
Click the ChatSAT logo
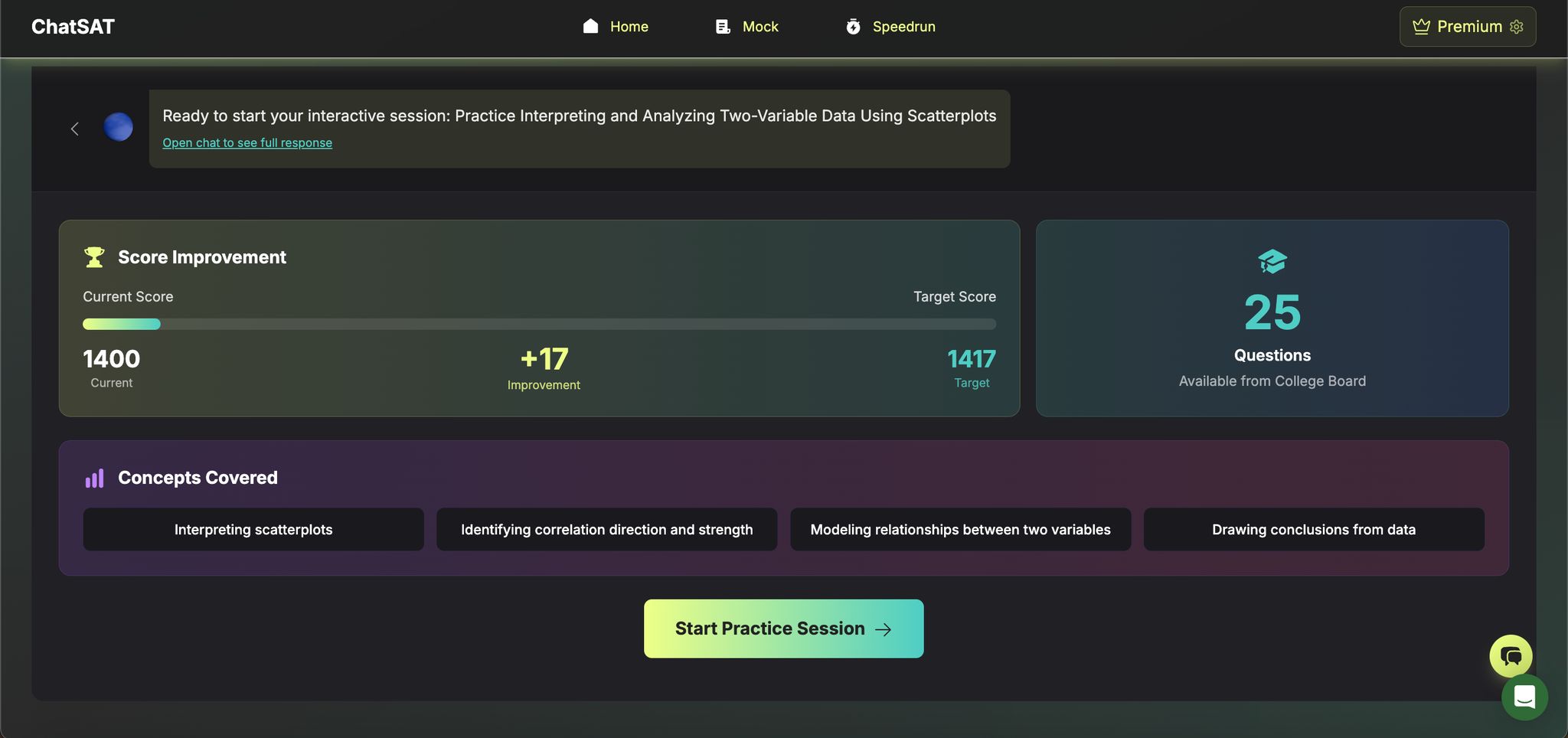pyautogui.click(x=73, y=27)
